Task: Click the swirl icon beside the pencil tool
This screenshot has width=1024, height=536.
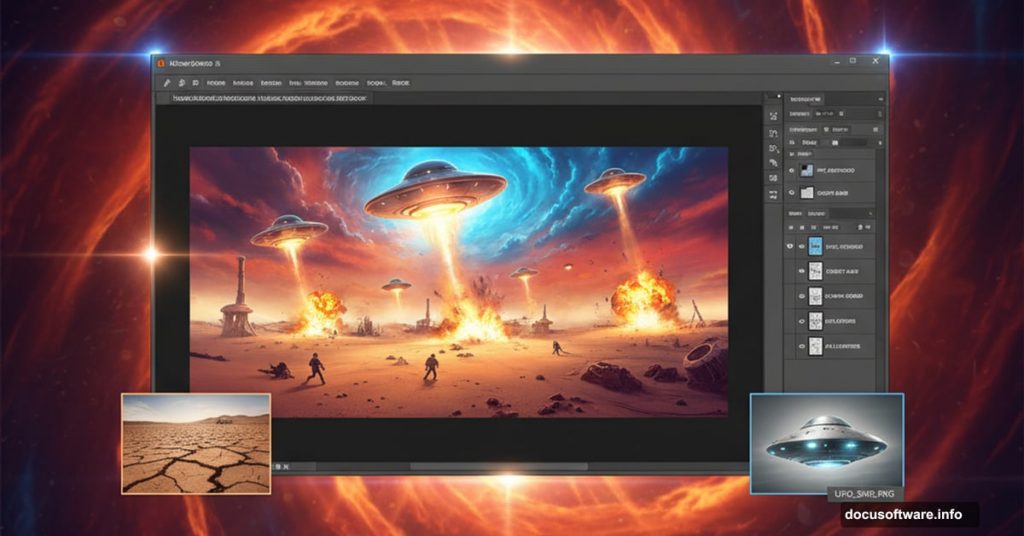Action: pos(182,83)
